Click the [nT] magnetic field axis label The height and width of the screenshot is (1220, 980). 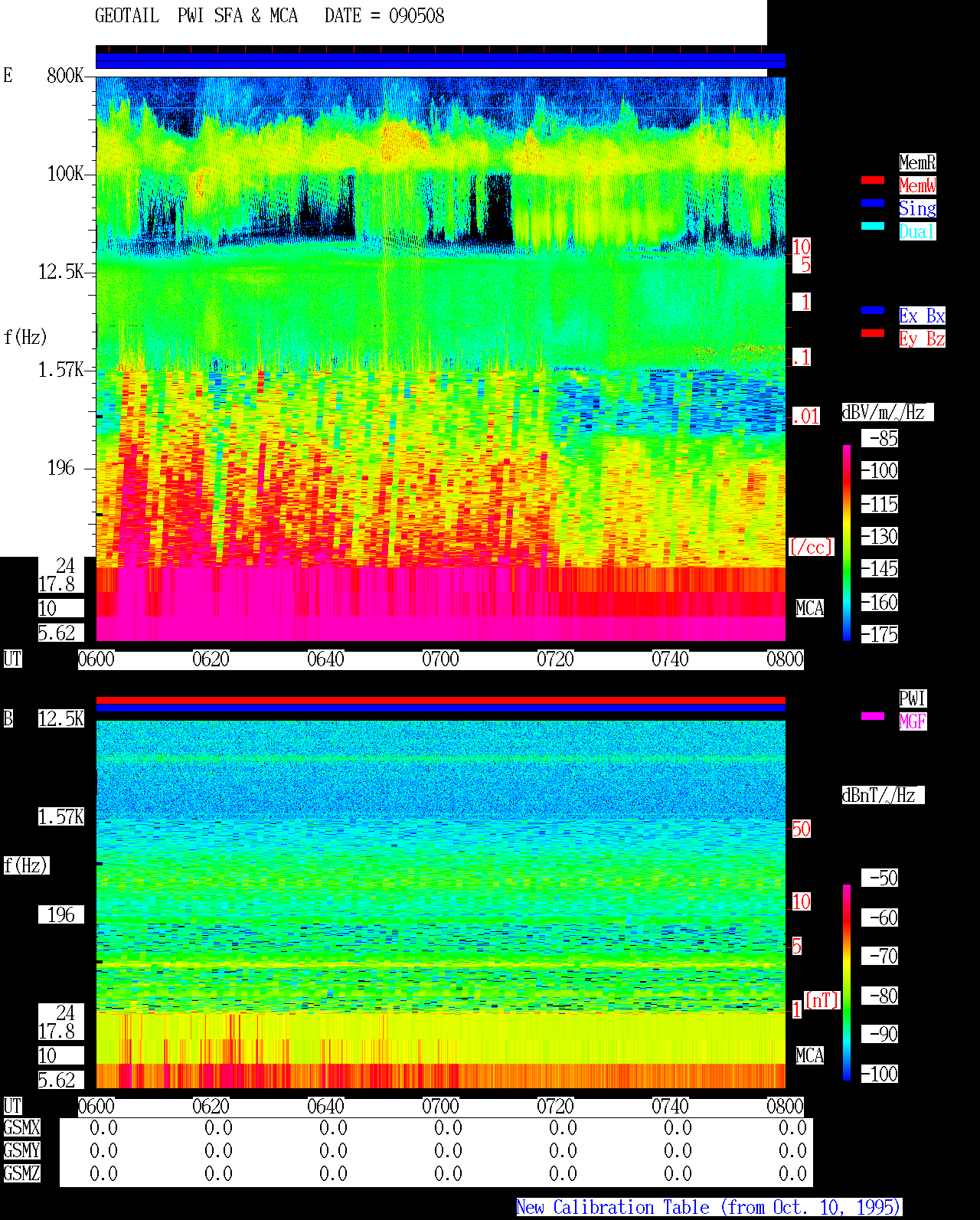[x=822, y=1000]
